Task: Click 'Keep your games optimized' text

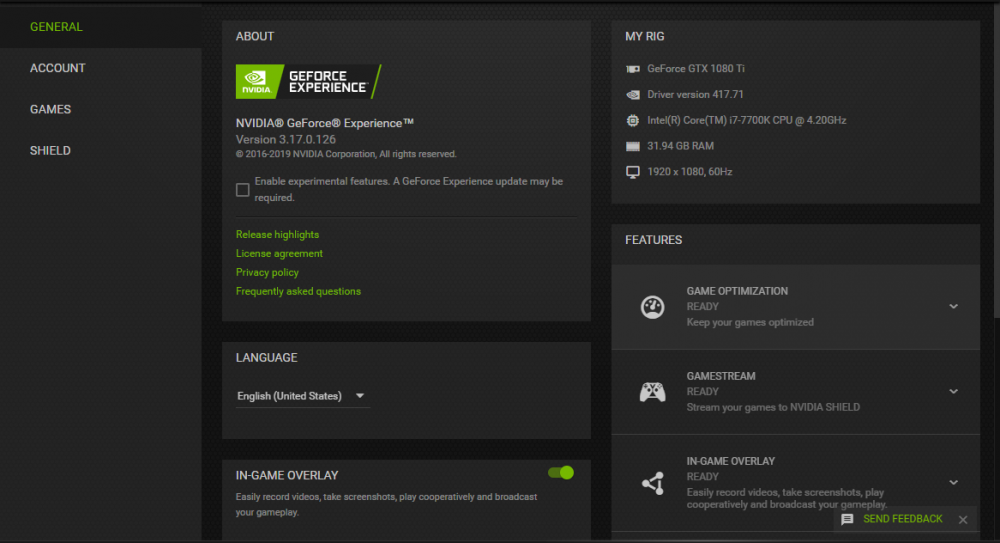Action: [750, 322]
